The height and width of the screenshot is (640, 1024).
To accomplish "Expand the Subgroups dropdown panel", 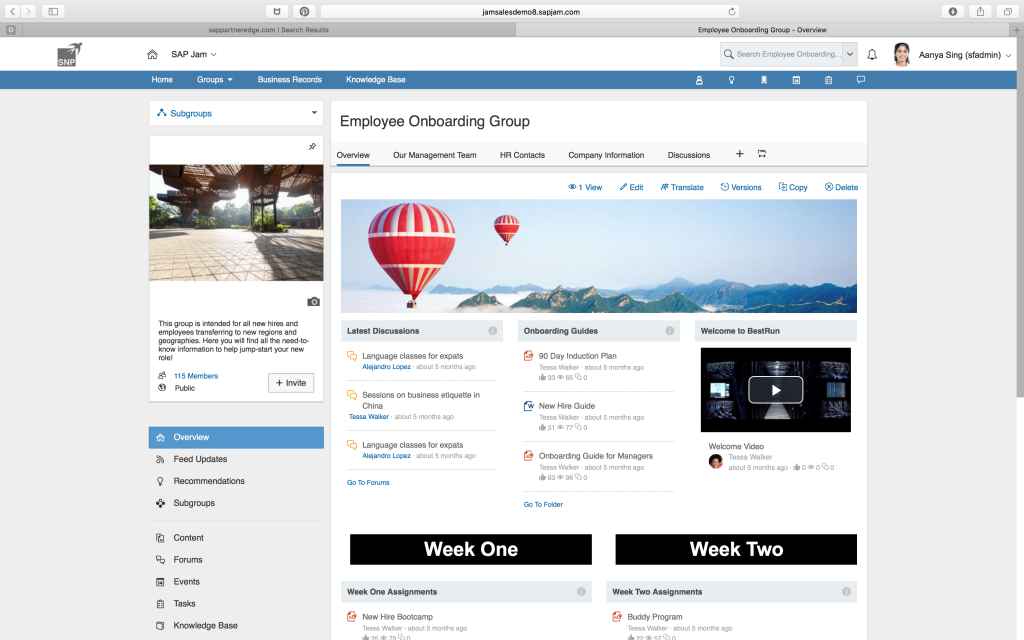I will (236, 113).
